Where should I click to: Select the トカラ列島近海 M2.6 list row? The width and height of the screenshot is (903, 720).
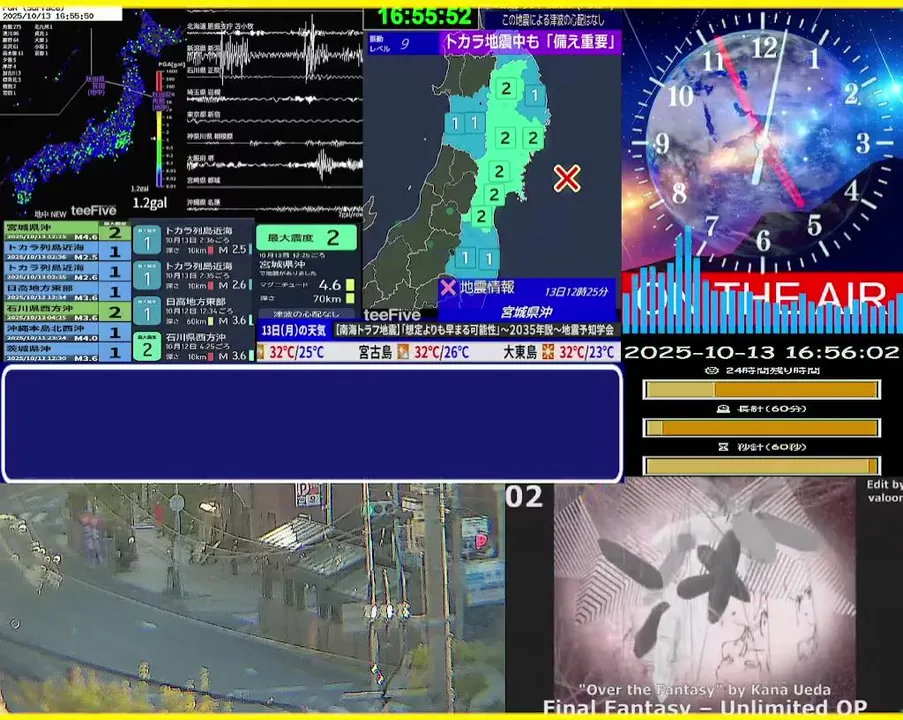(67, 271)
